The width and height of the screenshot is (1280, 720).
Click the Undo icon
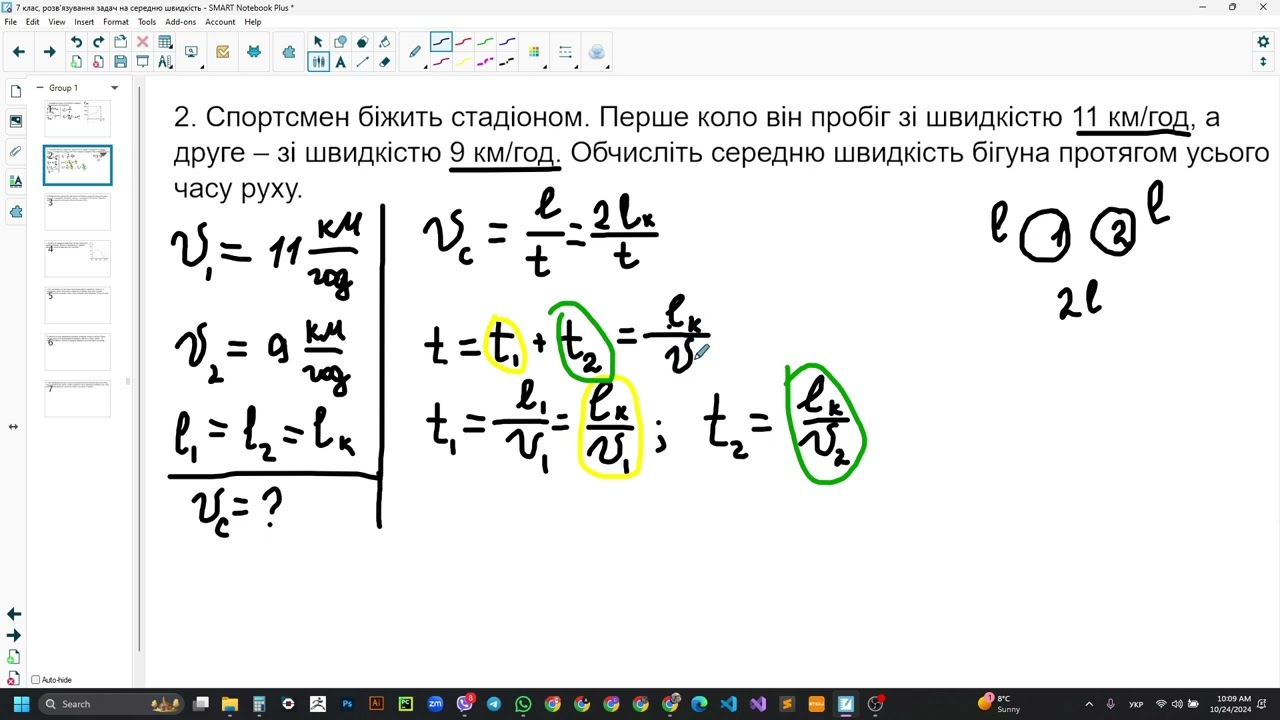tap(76, 42)
